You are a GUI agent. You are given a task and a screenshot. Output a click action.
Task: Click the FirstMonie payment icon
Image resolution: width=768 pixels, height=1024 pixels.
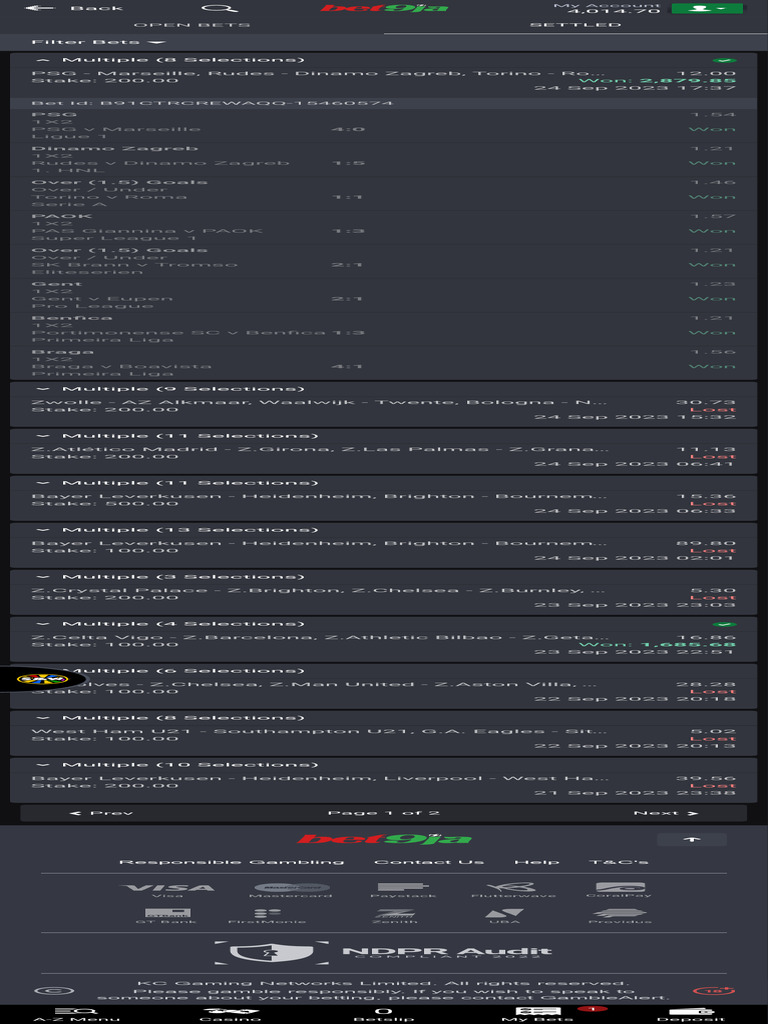(267, 916)
